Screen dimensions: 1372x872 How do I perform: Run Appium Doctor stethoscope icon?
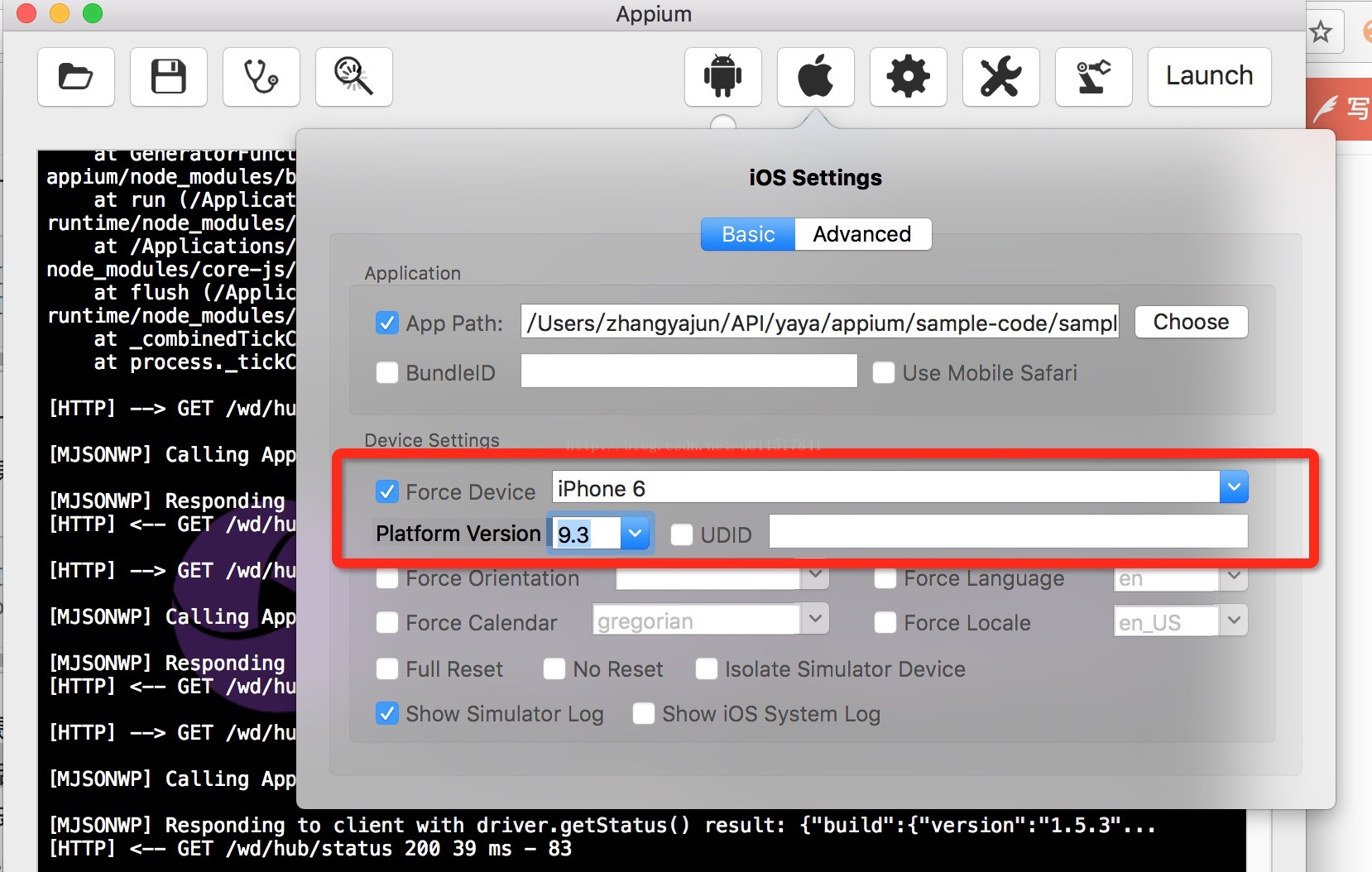point(261,77)
